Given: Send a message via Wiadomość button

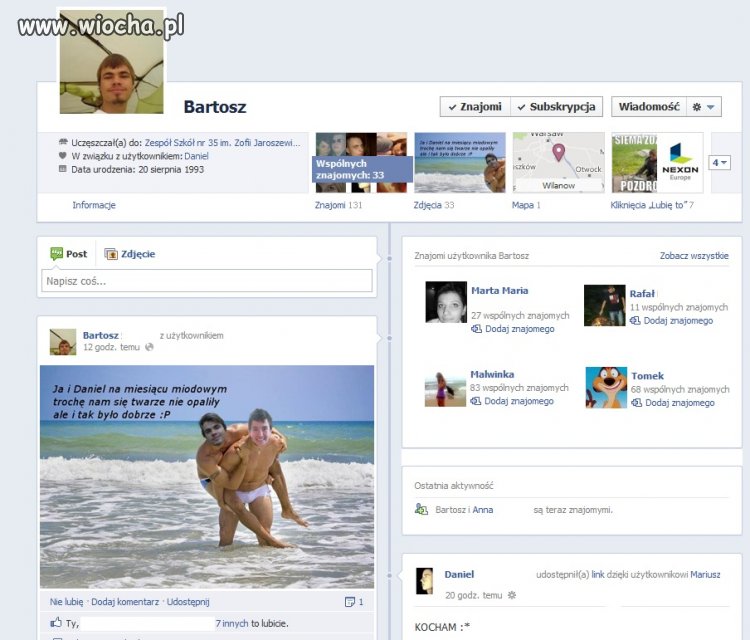Looking at the screenshot, I should coord(649,107).
